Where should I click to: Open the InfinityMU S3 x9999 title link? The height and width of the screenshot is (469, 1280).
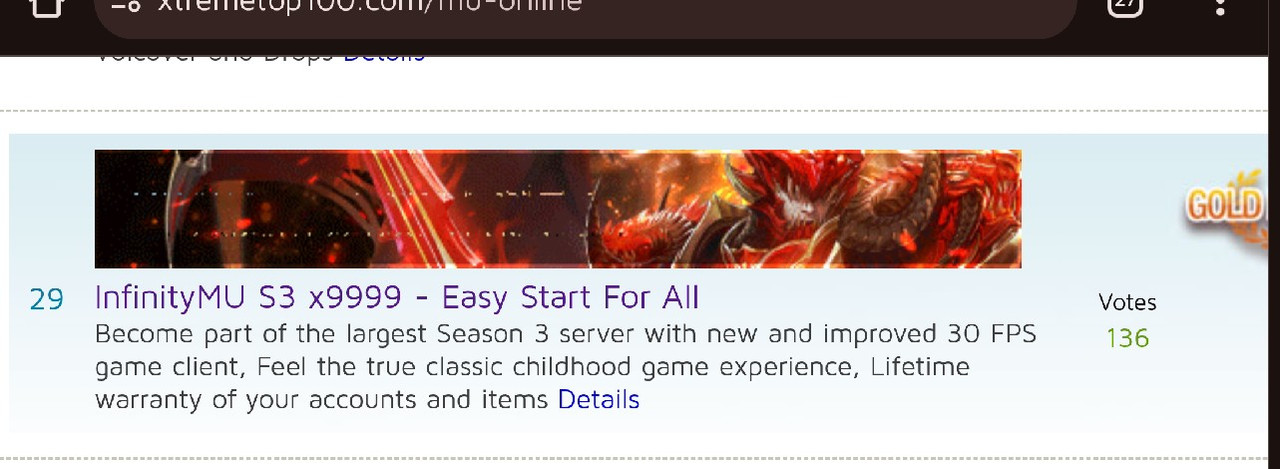click(x=397, y=298)
